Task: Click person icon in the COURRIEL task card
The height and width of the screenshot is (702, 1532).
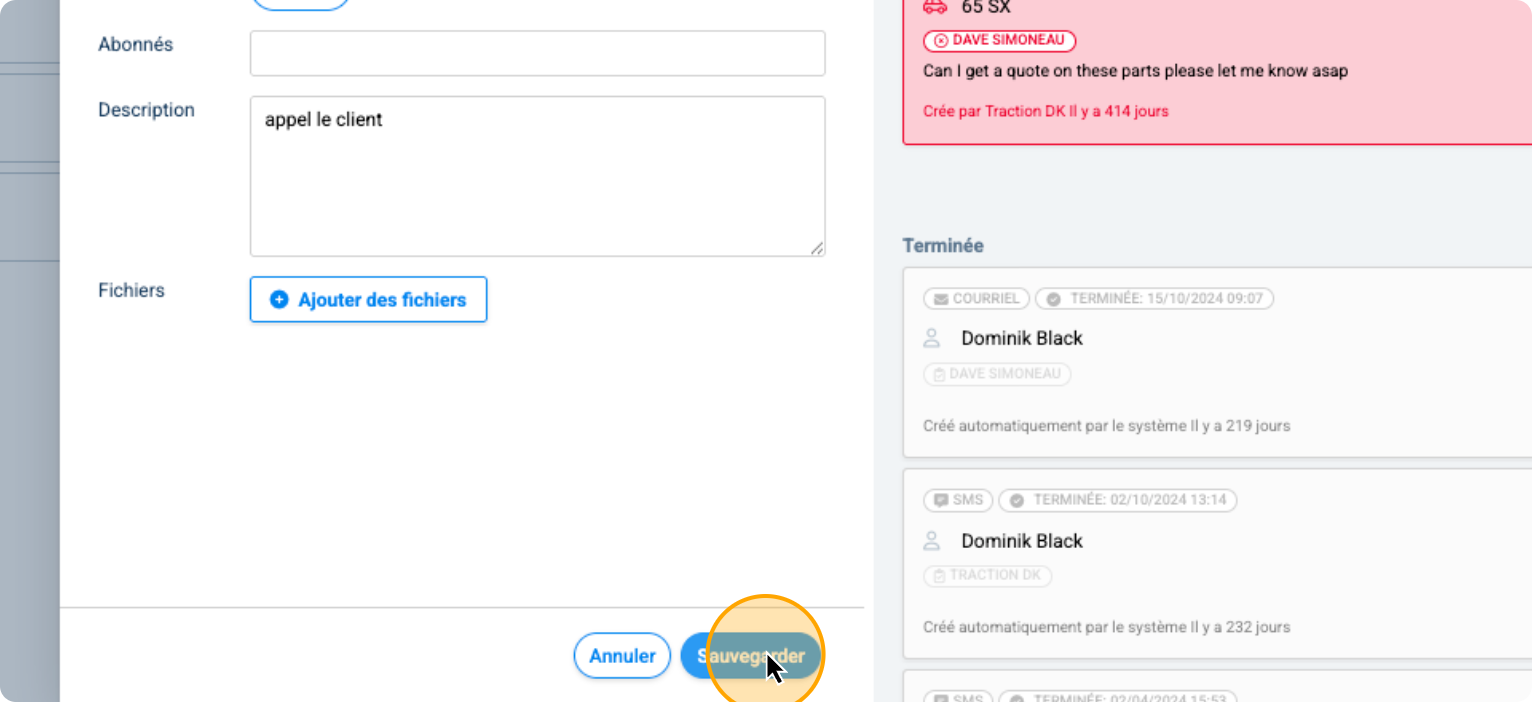Action: (x=932, y=338)
